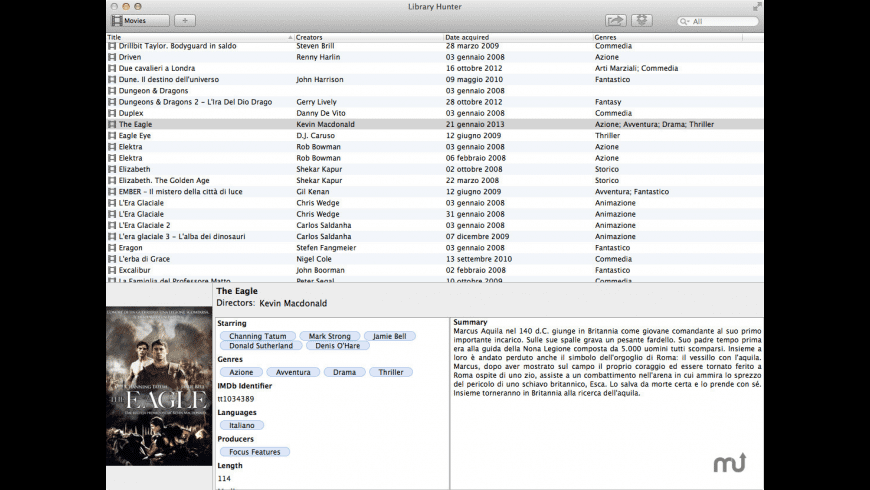870x490 pixels.
Task: Click film icon beside EMBER row
Action: coord(112,191)
